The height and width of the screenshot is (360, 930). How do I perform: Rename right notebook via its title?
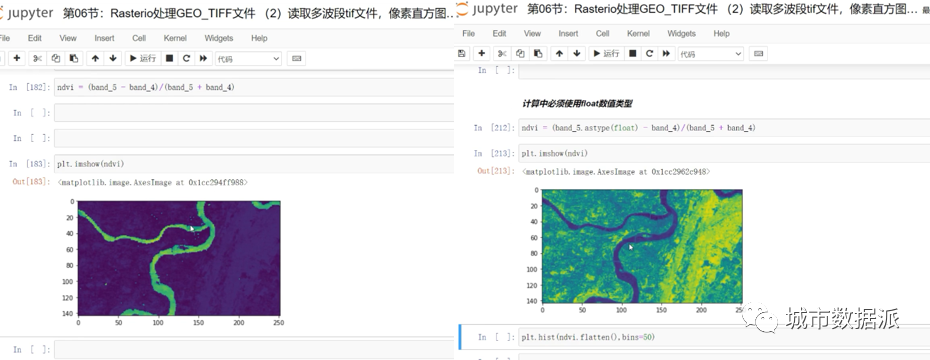722,9
